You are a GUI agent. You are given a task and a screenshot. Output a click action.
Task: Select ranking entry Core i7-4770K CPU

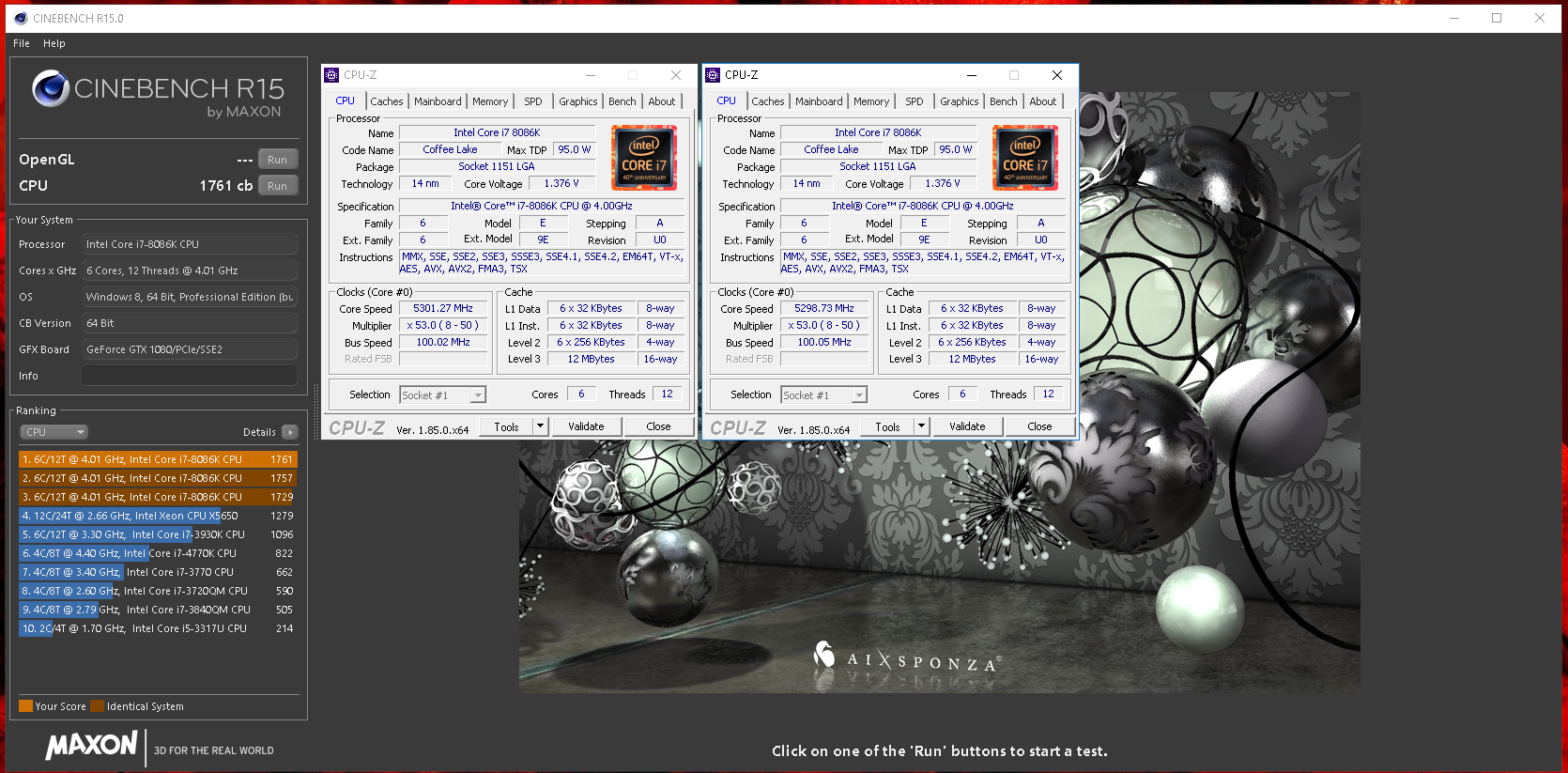point(158,553)
